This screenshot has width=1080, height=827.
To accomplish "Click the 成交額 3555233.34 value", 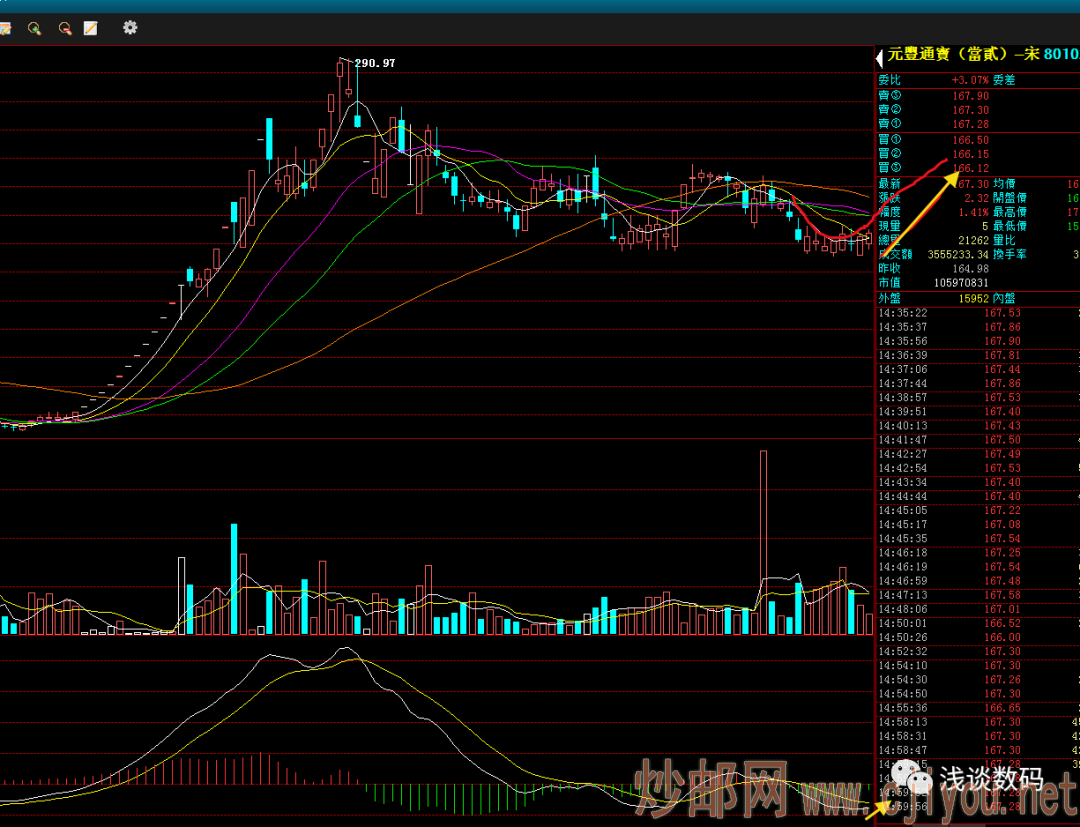I will tap(964, 254).
